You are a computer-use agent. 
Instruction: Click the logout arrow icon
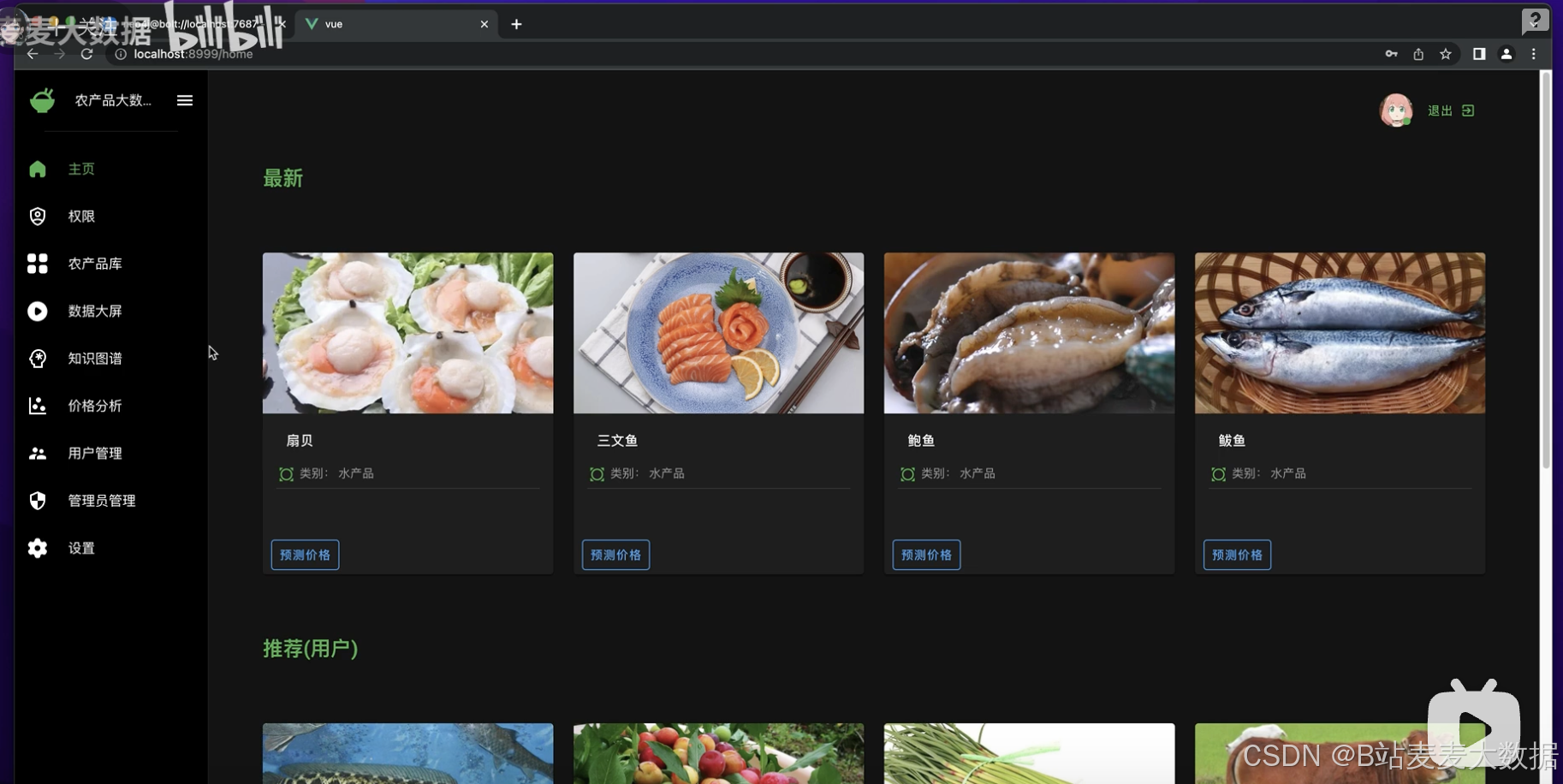[x=1468, y=110]
